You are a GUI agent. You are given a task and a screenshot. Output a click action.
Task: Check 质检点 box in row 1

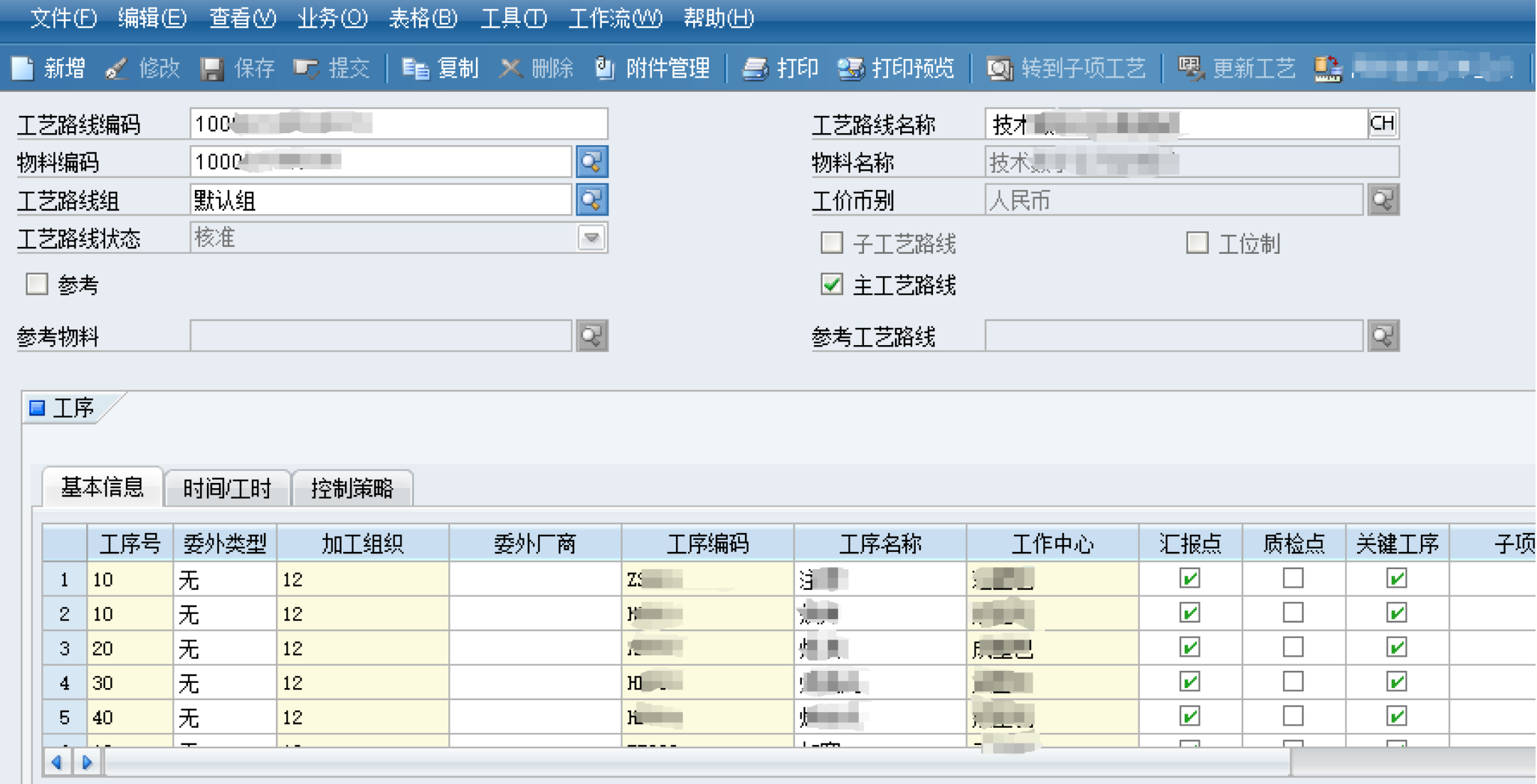pos(1293,578)
